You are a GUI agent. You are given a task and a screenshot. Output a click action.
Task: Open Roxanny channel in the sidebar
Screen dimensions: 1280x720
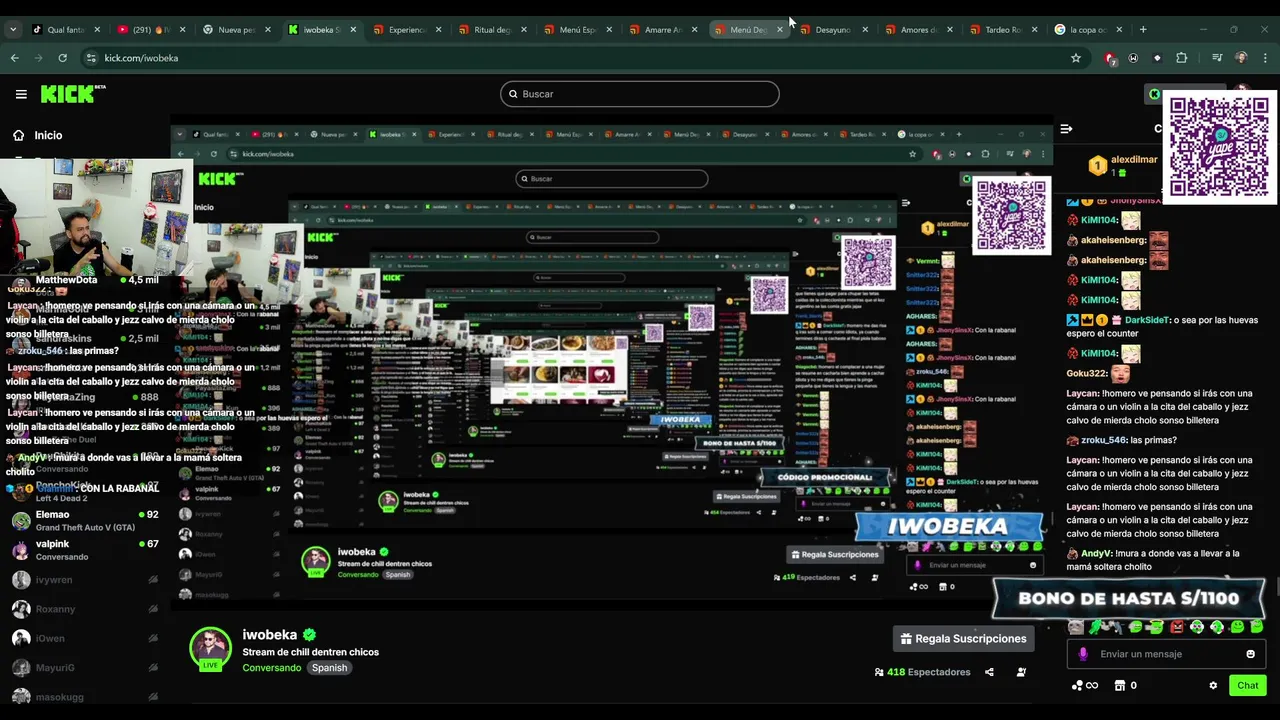[x=85, y=609]
